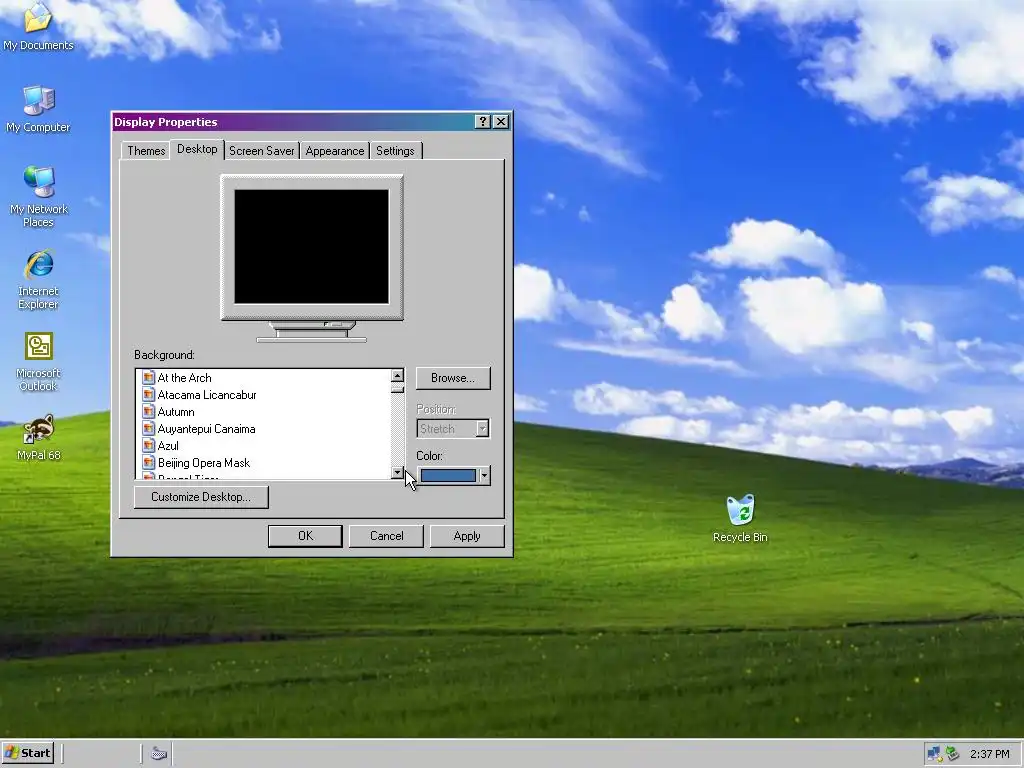Click the 2:37 PM taskbar clock
Viewport: 1024px width, 768px height.
coord(989,754)
